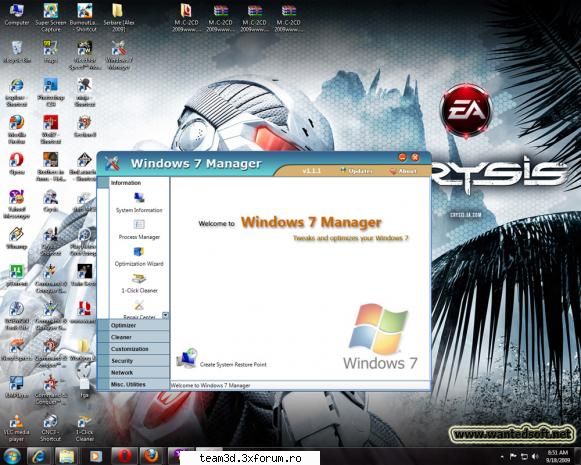Minimize the Windows 7 Manager window
This screenshot has height=465, width=581.
pyautogui.click(x=402, y=157)
